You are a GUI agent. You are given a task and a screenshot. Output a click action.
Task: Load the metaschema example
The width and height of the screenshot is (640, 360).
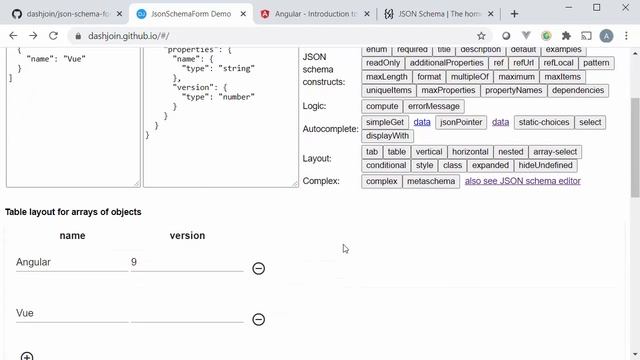[x=431, y=181]
